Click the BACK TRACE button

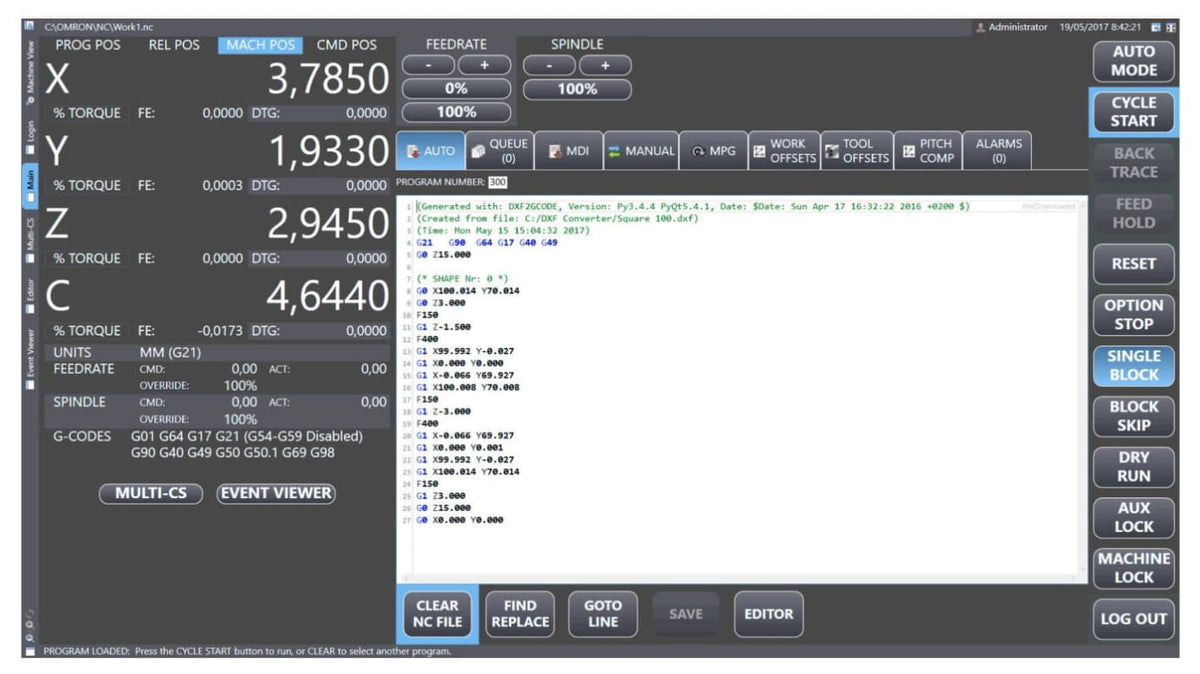pos(1133,162)
